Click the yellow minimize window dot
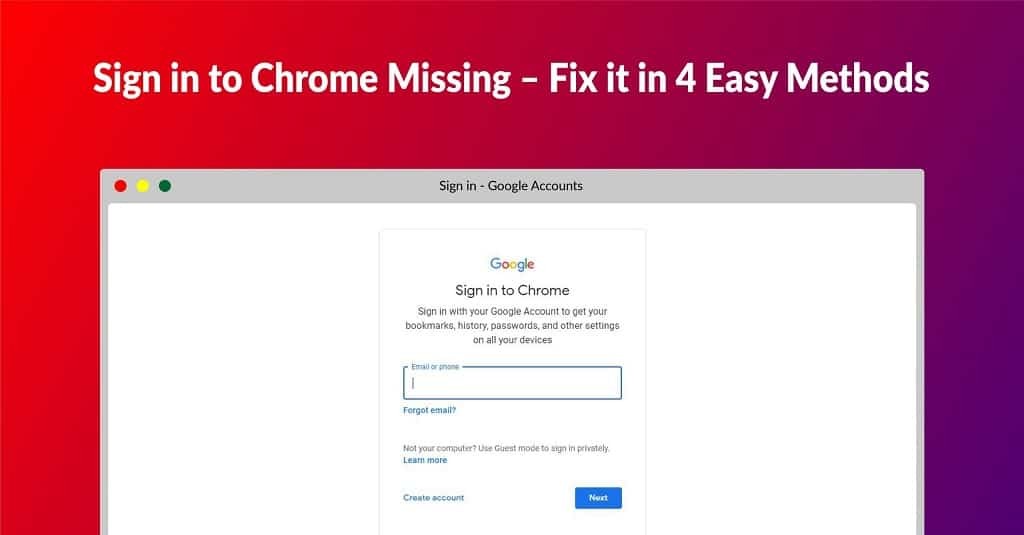 (142, 186)
